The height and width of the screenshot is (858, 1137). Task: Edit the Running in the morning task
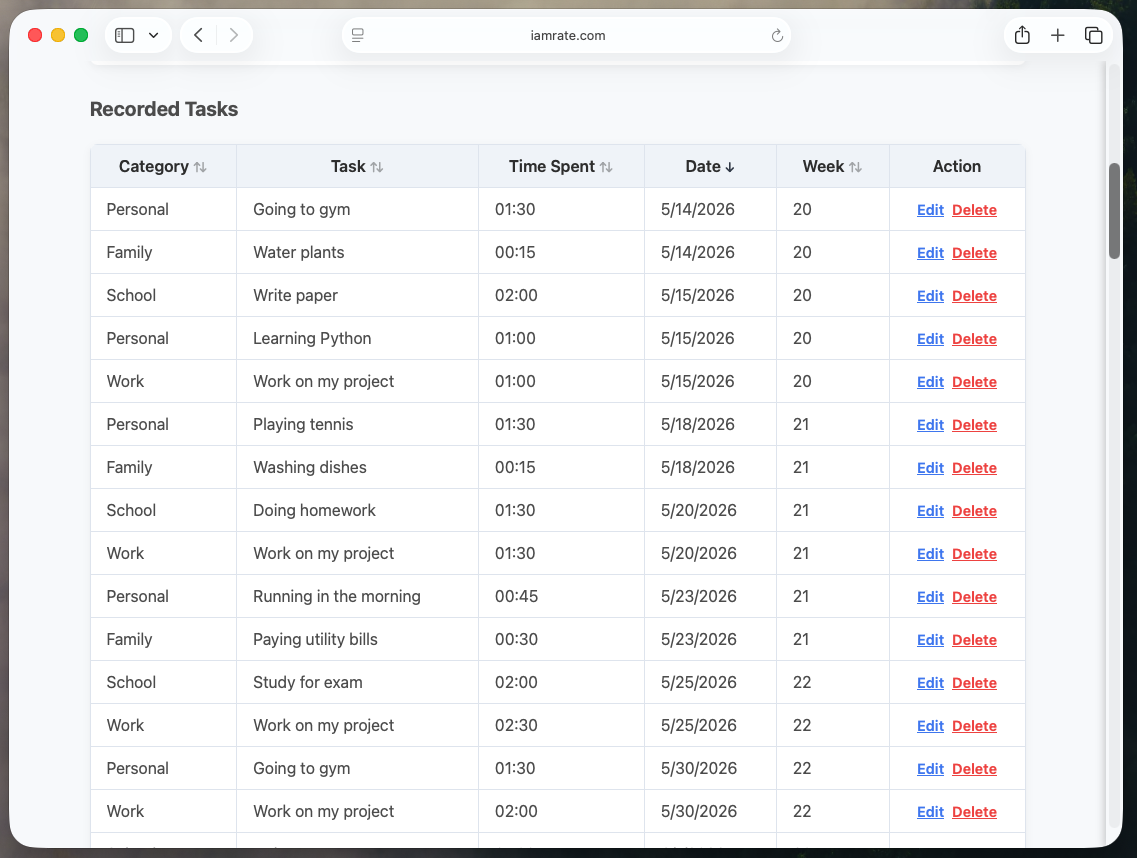(930, 597)
